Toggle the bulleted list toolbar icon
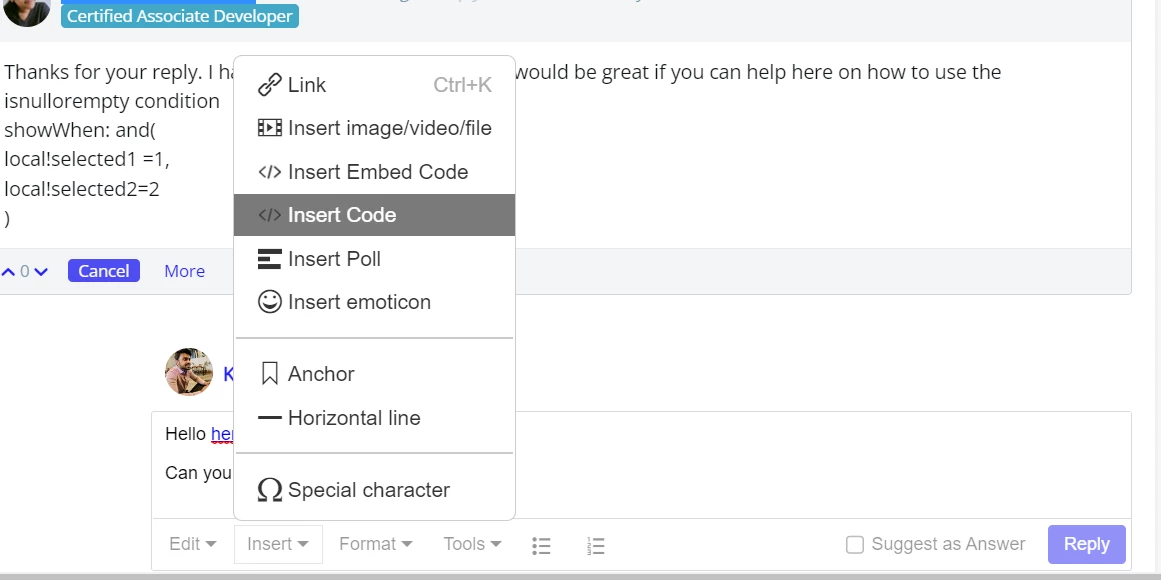1161x580 pixels. 541,546
